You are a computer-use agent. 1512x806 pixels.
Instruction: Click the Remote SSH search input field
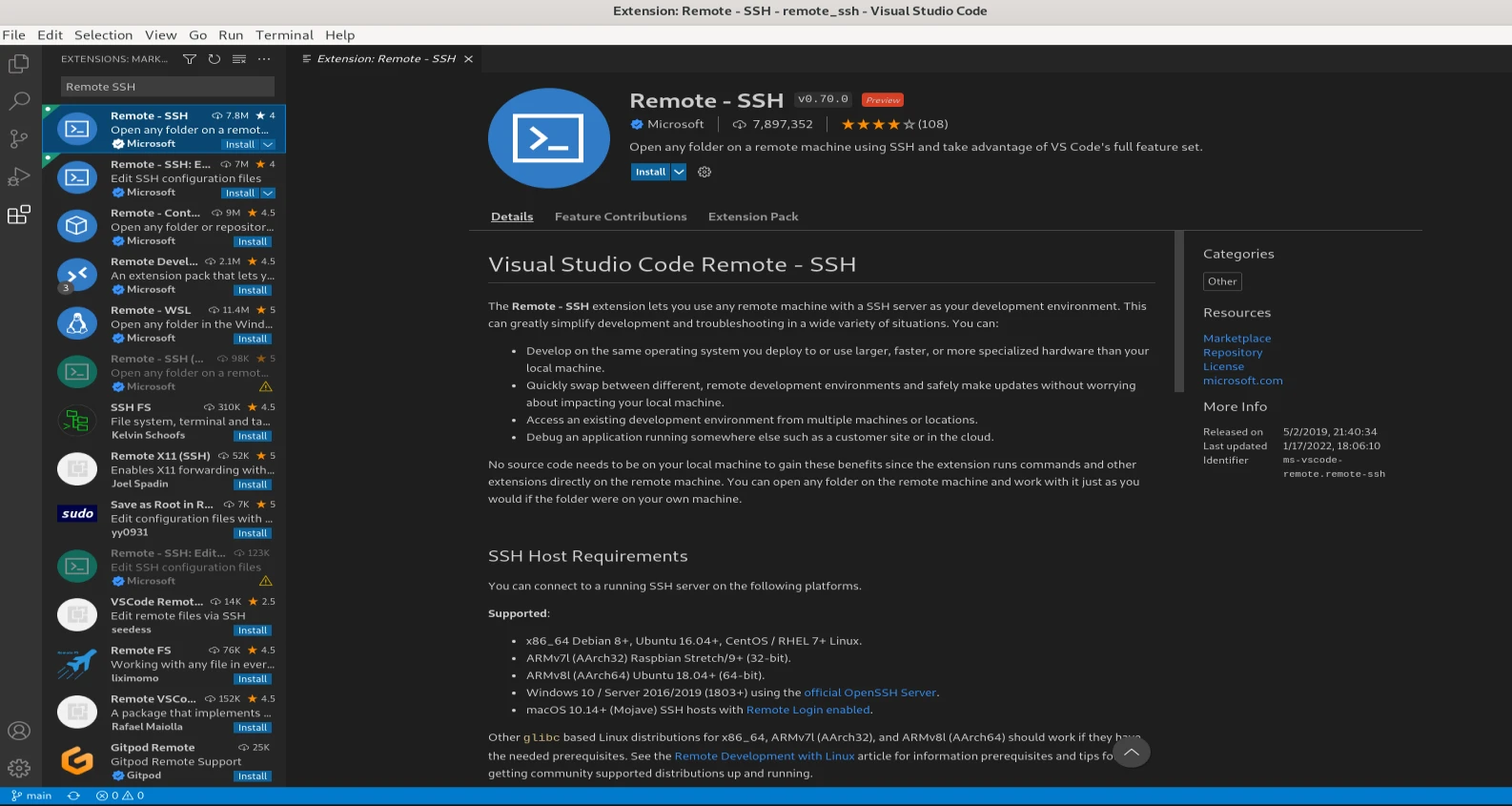click(x=167, y=87)
